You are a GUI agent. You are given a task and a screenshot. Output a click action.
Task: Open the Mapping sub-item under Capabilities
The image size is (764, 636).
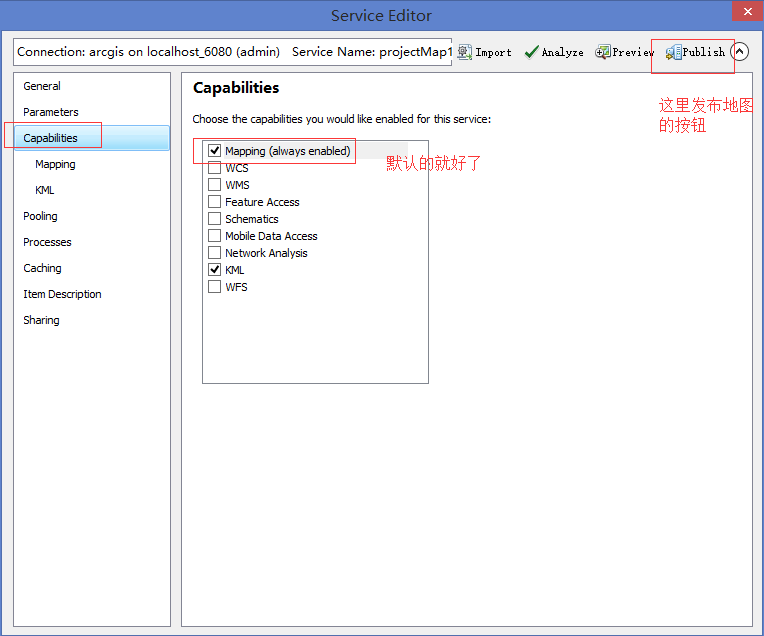[x=55, y=164]
